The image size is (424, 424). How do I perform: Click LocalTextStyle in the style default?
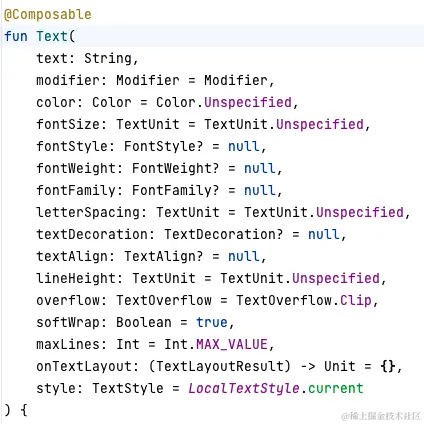[x=244, y=388]
